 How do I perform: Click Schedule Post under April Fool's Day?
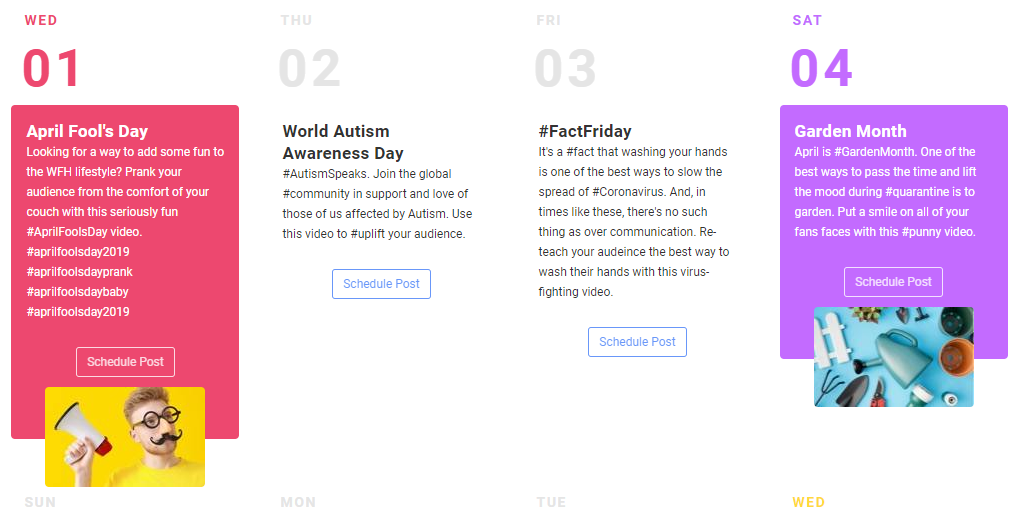pyautogui.click(x=125, y=362)
